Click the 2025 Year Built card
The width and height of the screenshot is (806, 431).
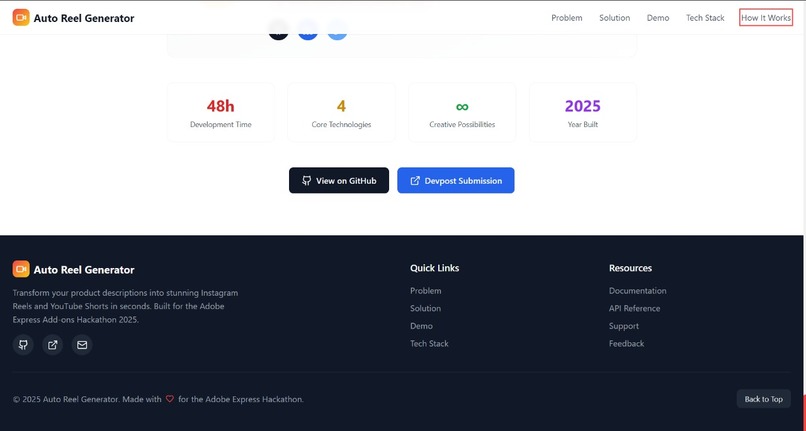(583, 113)
